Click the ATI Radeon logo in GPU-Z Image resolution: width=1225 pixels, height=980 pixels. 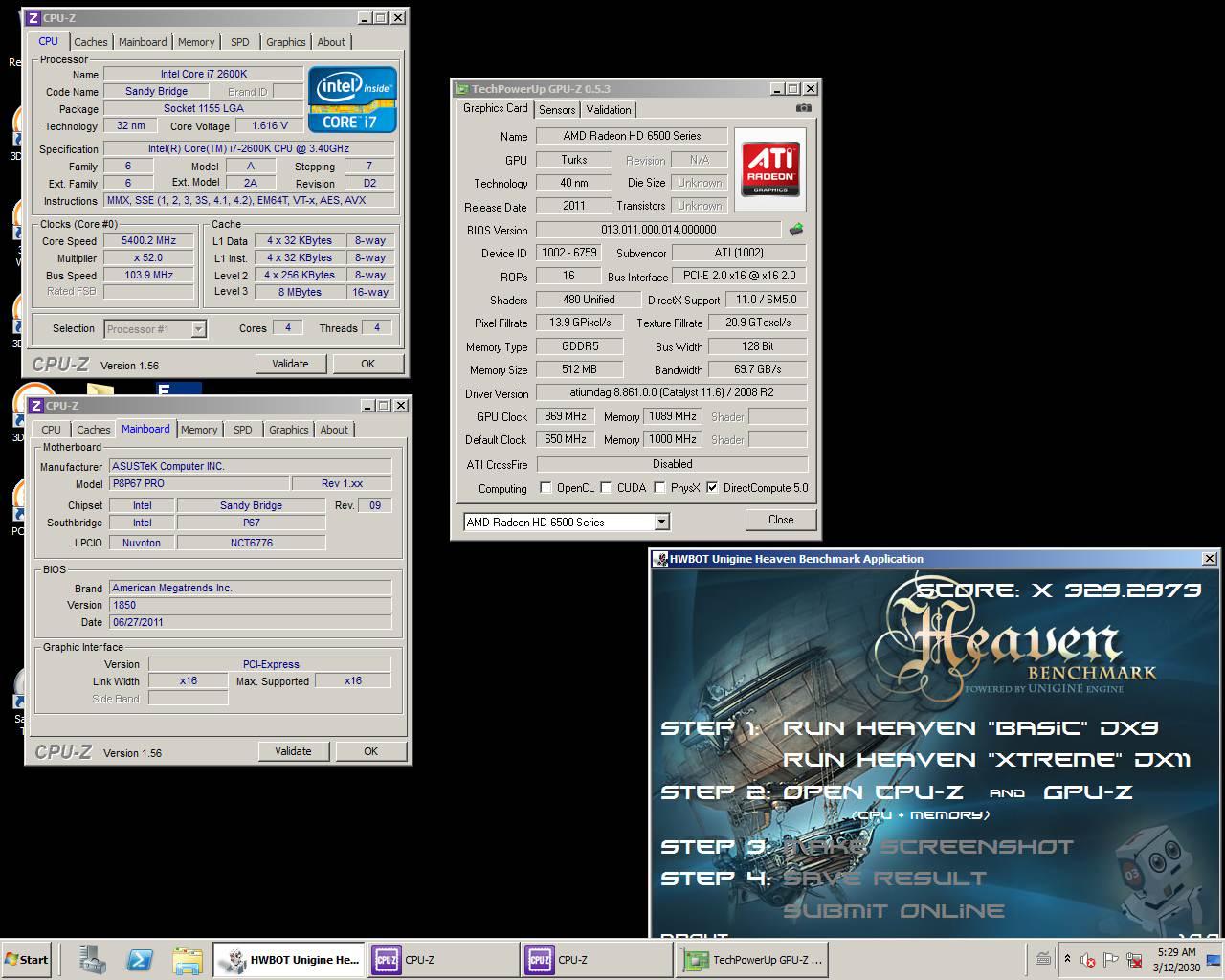tap(771, 169)
